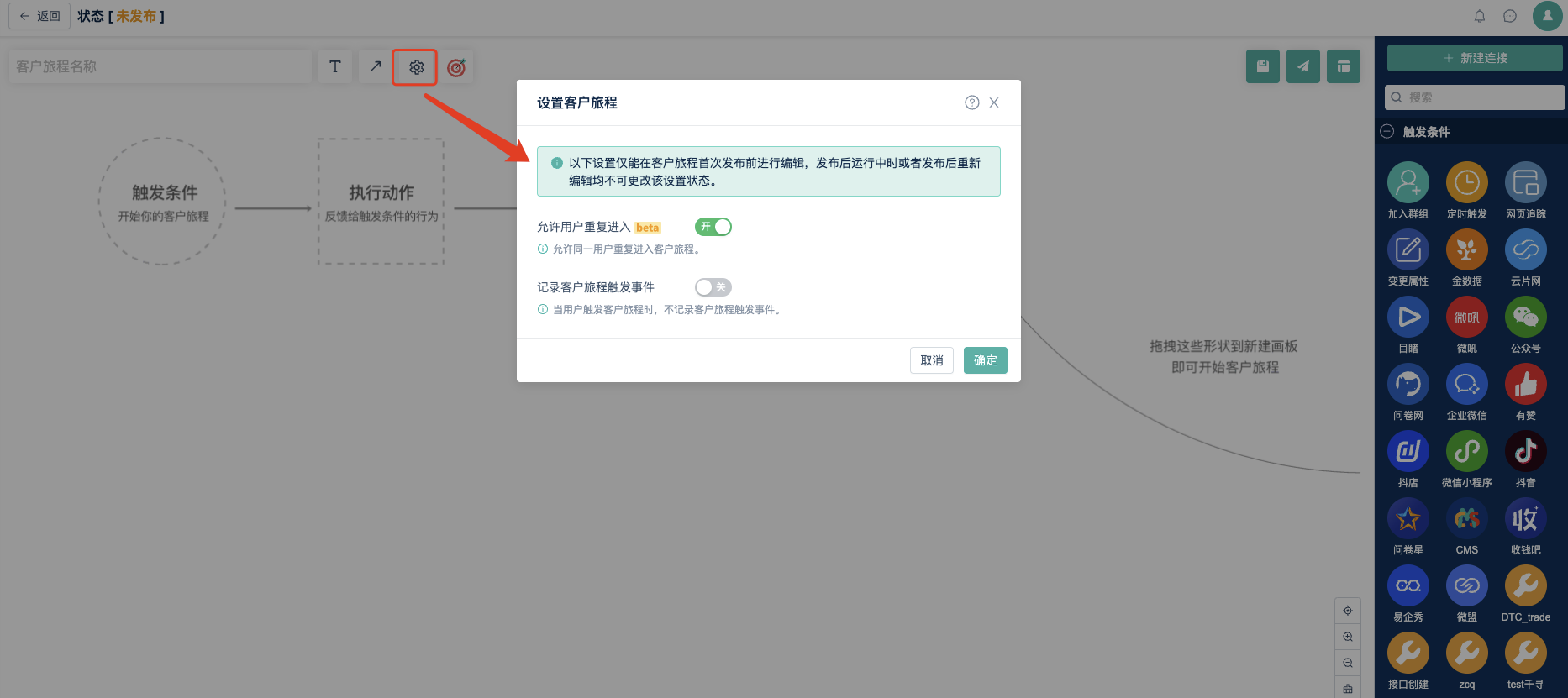Select the 微盟 trigger icon
This screenshot has width=1568, height=698.
point(1467,585)
